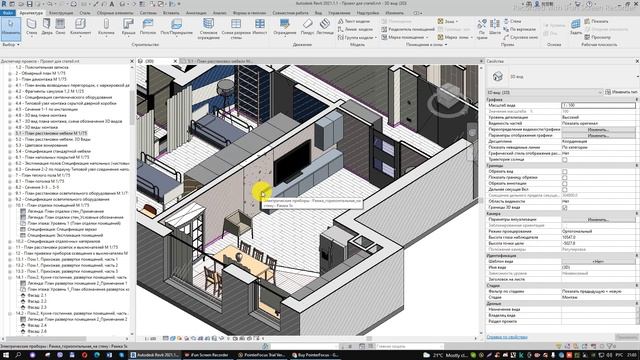Switch to the Вставить ribbon tab
This screenshot has width=640, height=360.
click(171, 13)
